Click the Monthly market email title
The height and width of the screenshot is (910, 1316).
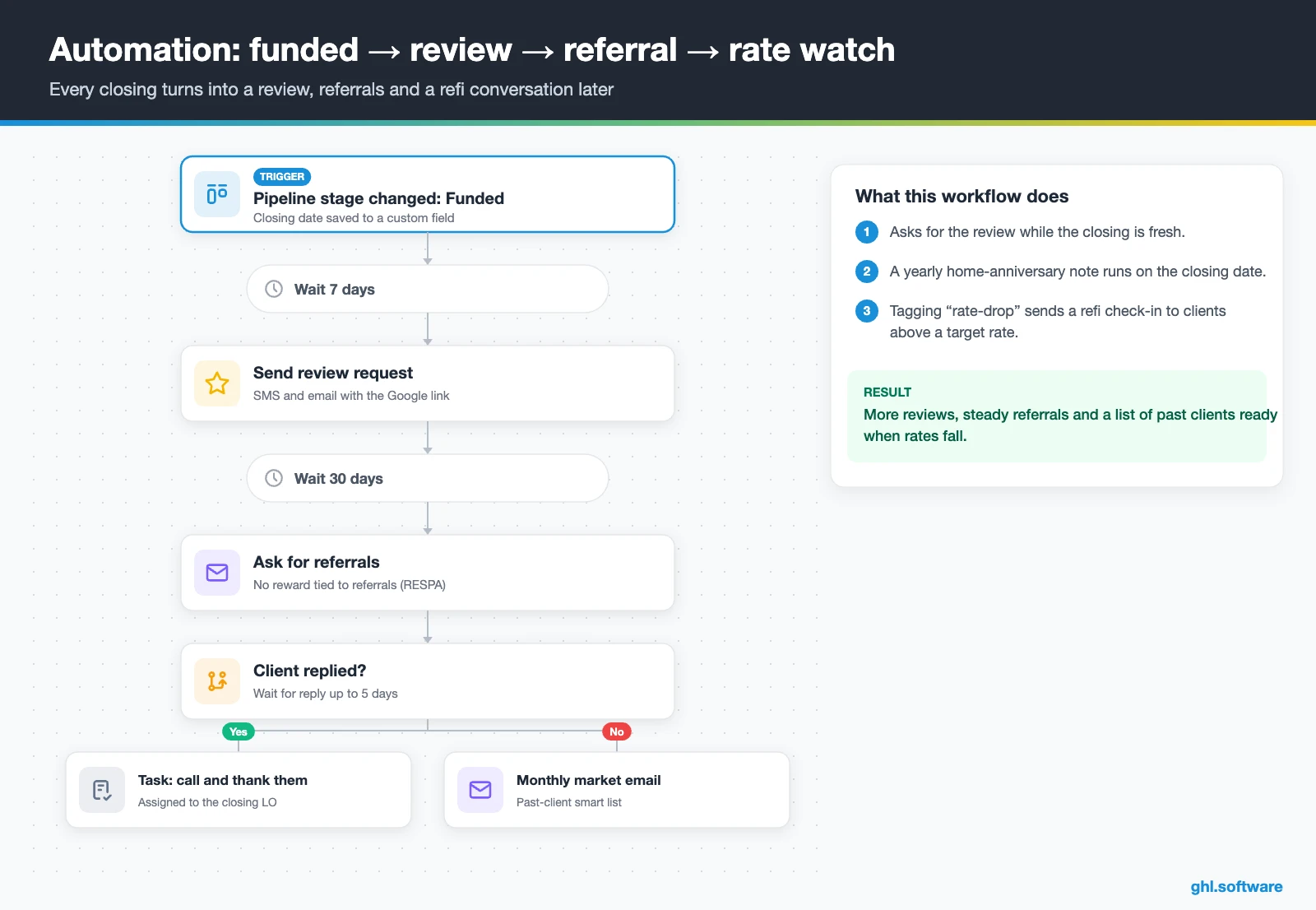coord(589,780)
